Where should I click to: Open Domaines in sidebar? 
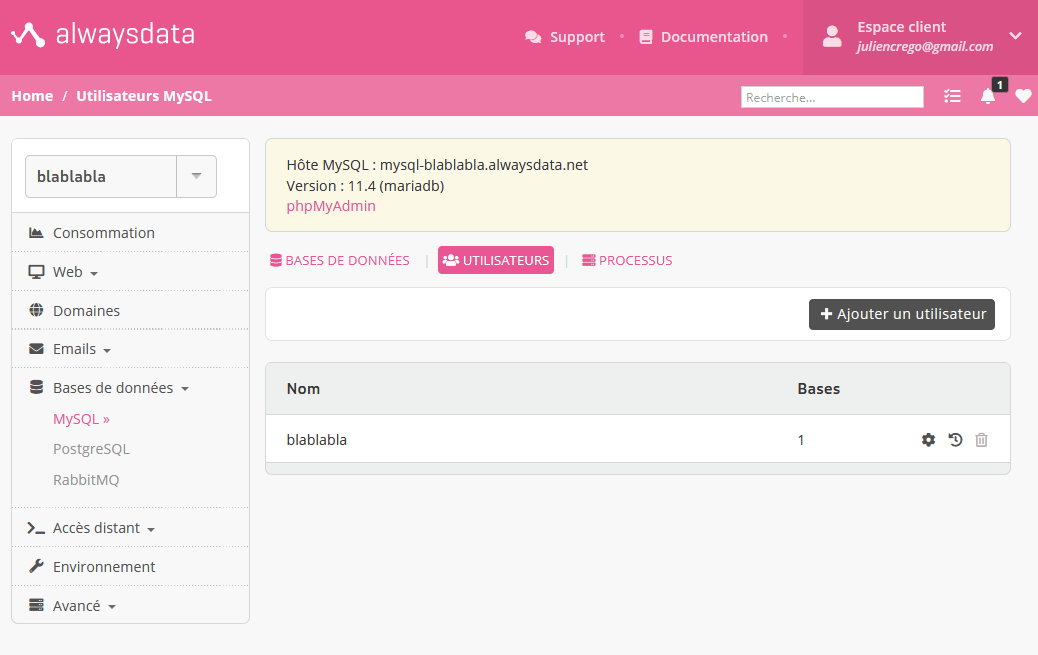87,311
